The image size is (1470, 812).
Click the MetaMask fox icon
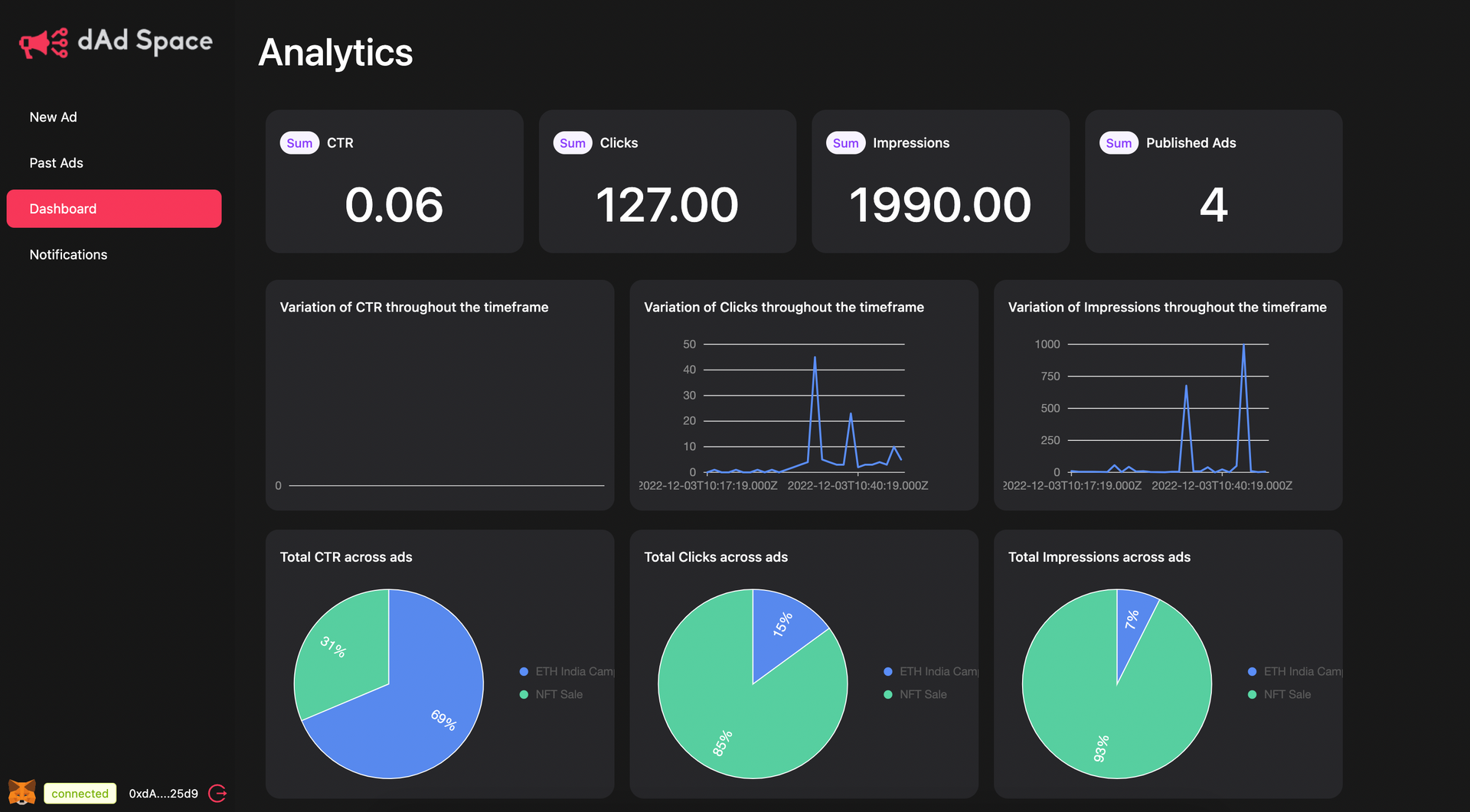22,793
